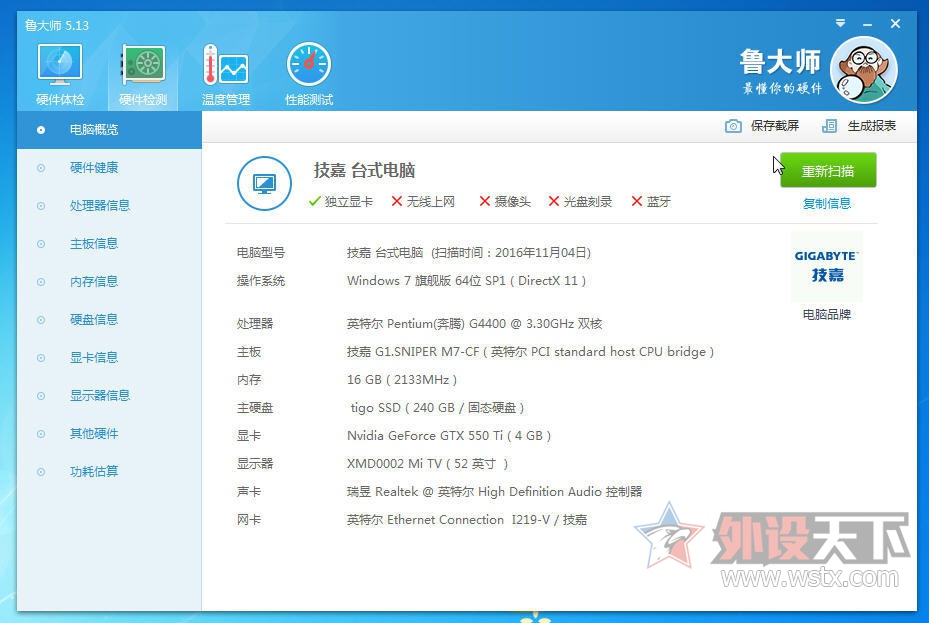Click the XMD0002 Mi TV monitor value
Viewport: 929px width, 623px height.
(427, 464)
